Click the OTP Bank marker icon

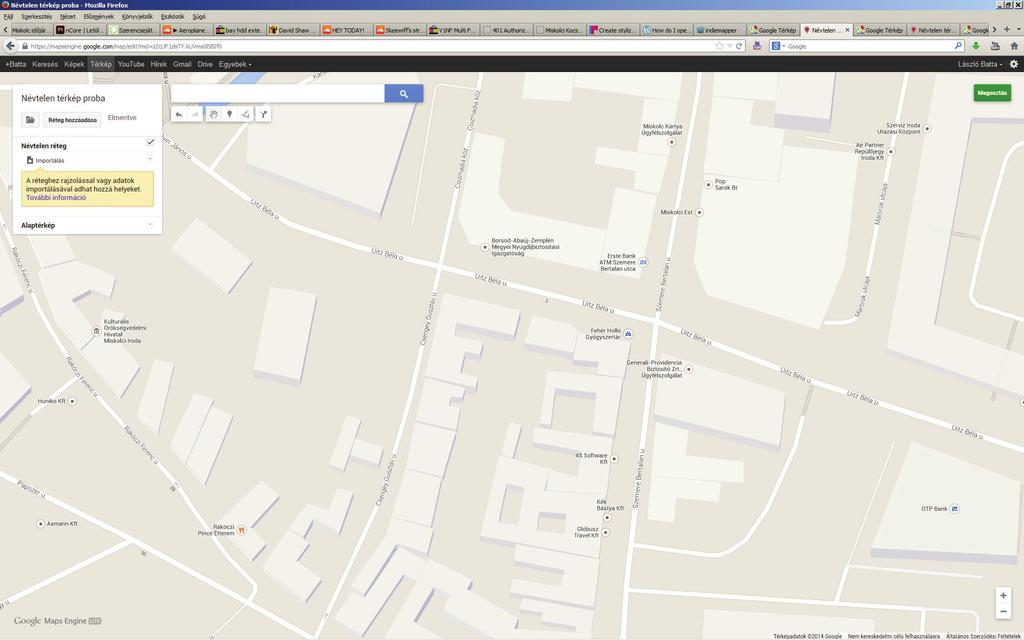pos(955,508)
